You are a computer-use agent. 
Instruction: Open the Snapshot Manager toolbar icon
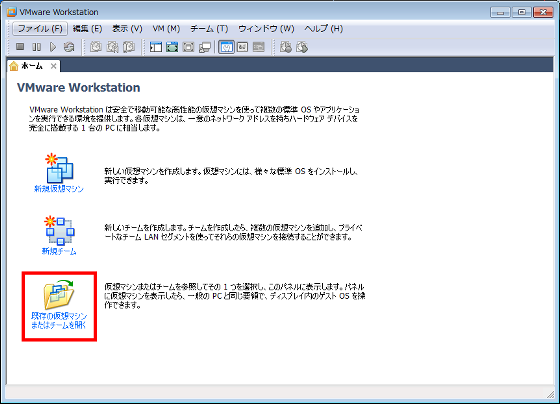129,47
